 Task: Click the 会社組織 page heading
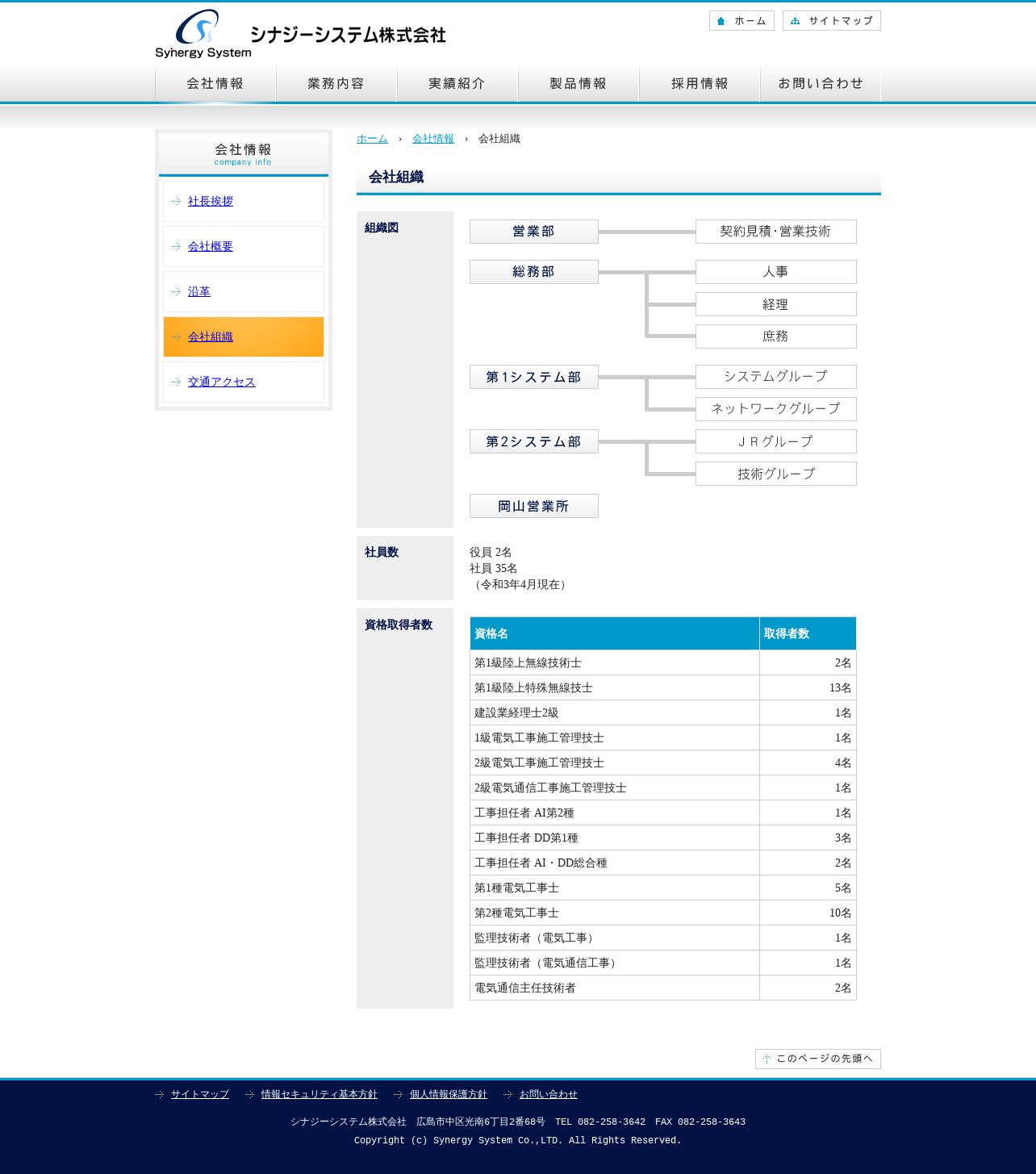[x=396, y=177]
